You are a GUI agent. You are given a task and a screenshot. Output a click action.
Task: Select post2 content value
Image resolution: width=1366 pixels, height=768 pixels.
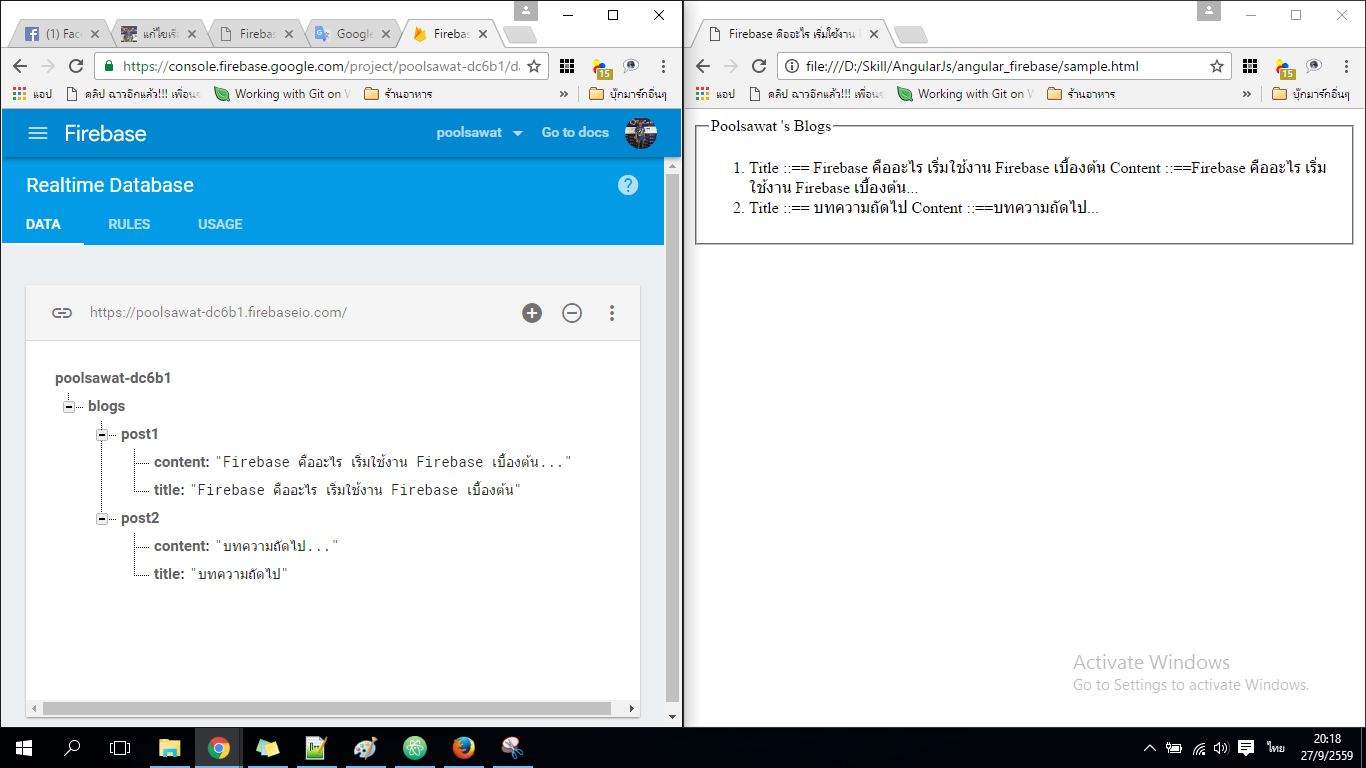click(277, 546)
